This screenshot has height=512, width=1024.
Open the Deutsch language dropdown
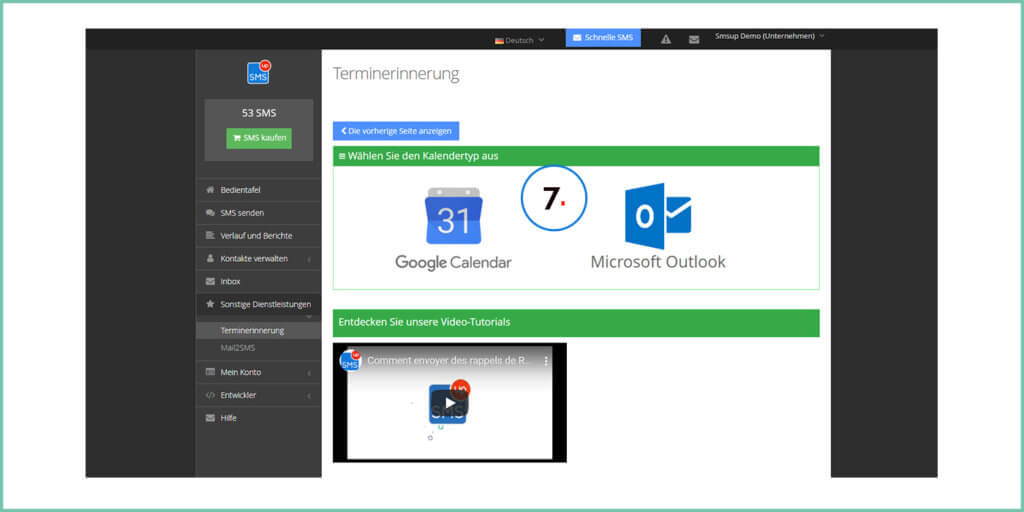click(520, 40)
